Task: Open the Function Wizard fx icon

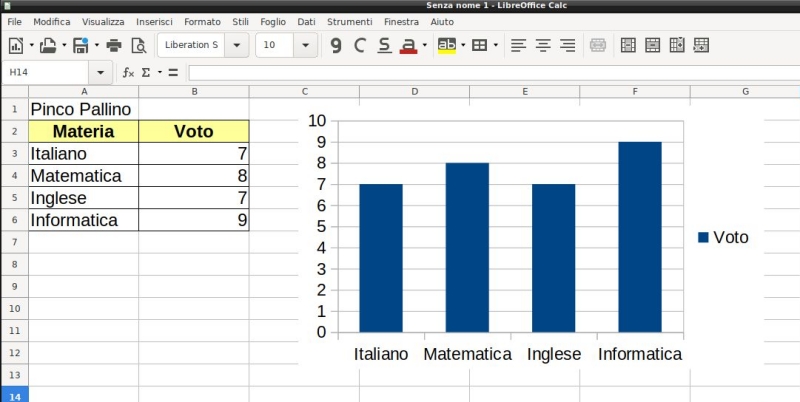Action: tap(128, 73)
